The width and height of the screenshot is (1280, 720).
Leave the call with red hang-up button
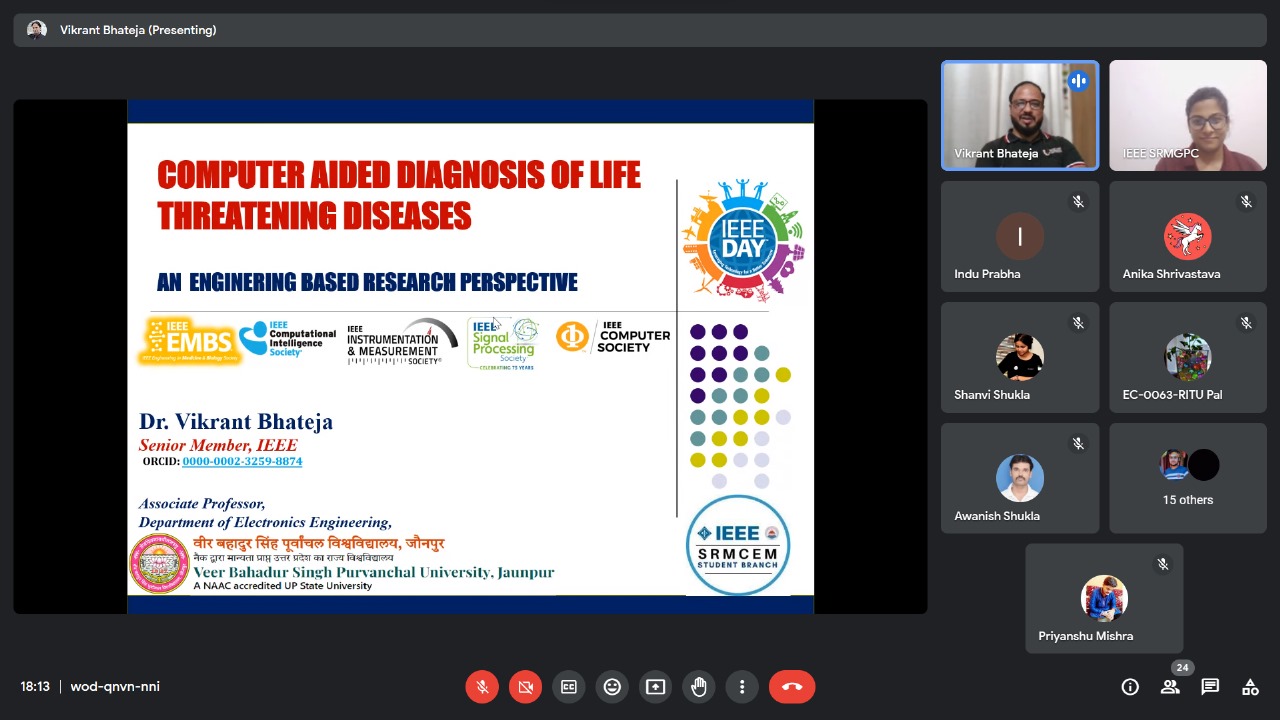(x=792, y=687)
